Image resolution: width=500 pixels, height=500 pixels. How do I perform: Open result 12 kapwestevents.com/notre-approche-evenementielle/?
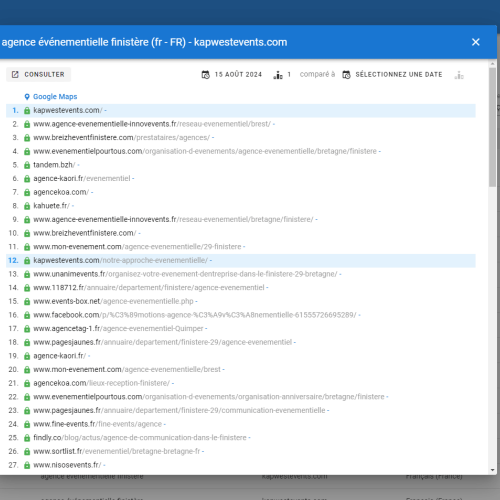(x=121, y=261)
